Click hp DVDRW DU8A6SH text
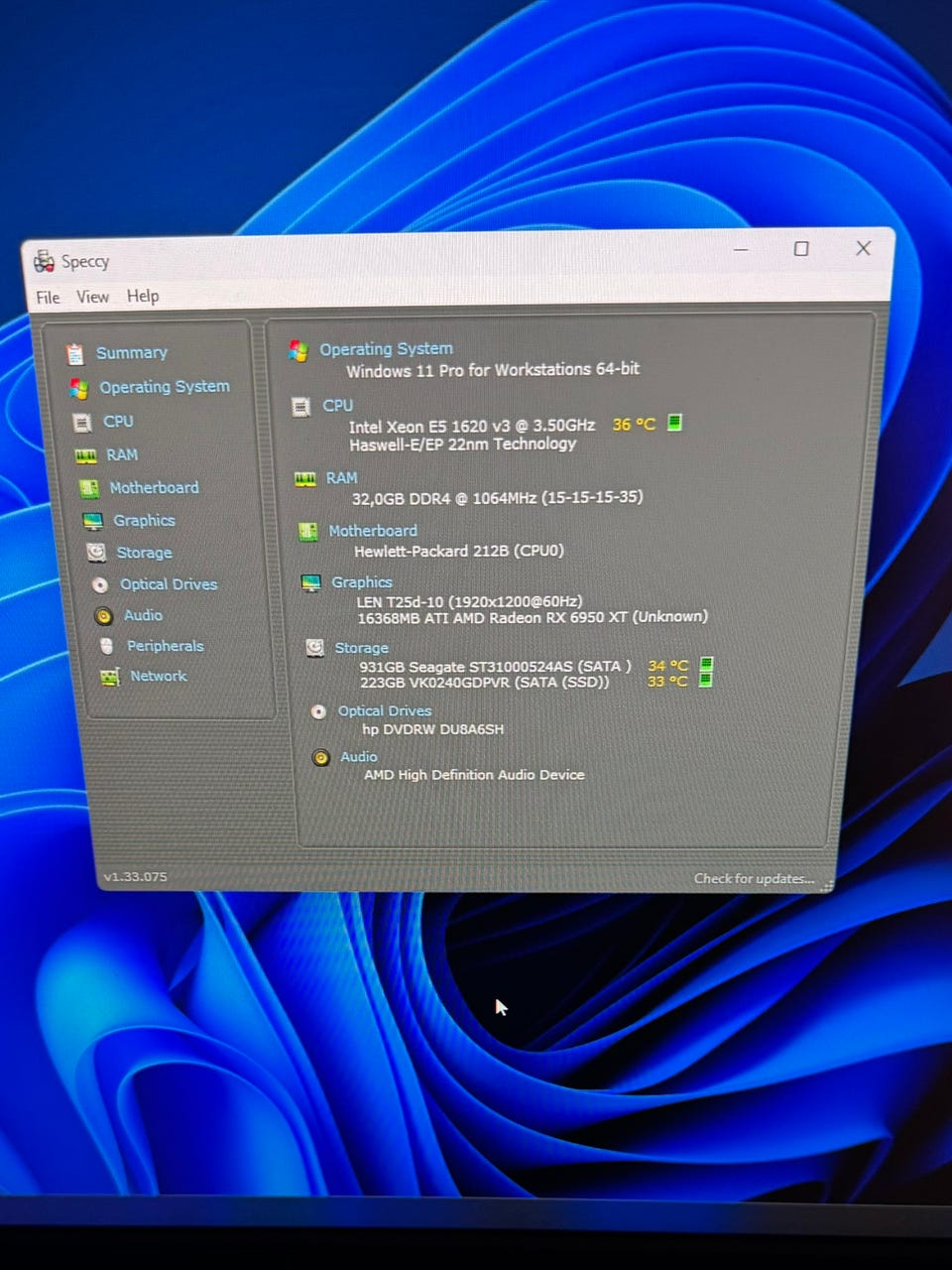The width and height of the screenshot is (952, 1270). click(433, 729)
